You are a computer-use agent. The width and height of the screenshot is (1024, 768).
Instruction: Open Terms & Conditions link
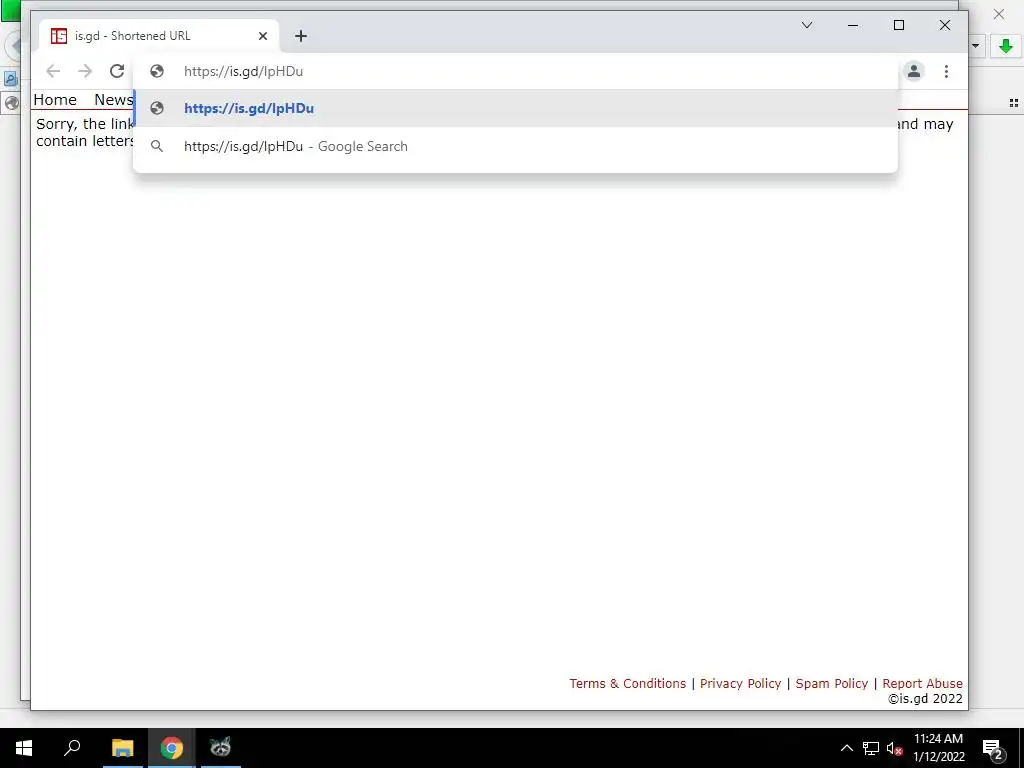pyautogui.click(x=628, y=683)
